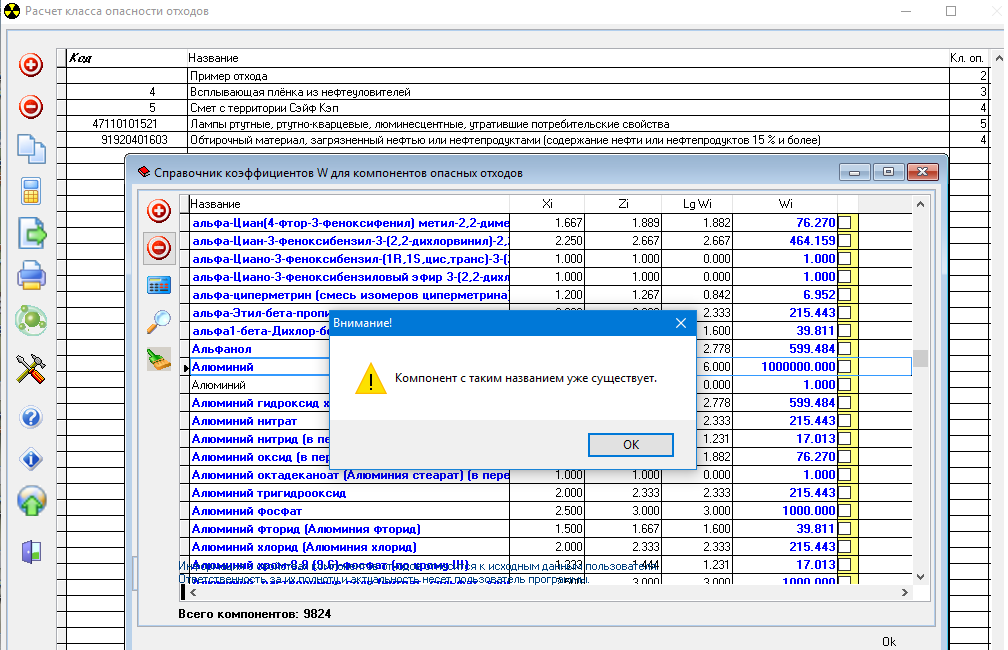The width and height of the screenshot is (1008, 650).
Task: Close the Внимание! dialog with its X button
Action: pos(680,324)
